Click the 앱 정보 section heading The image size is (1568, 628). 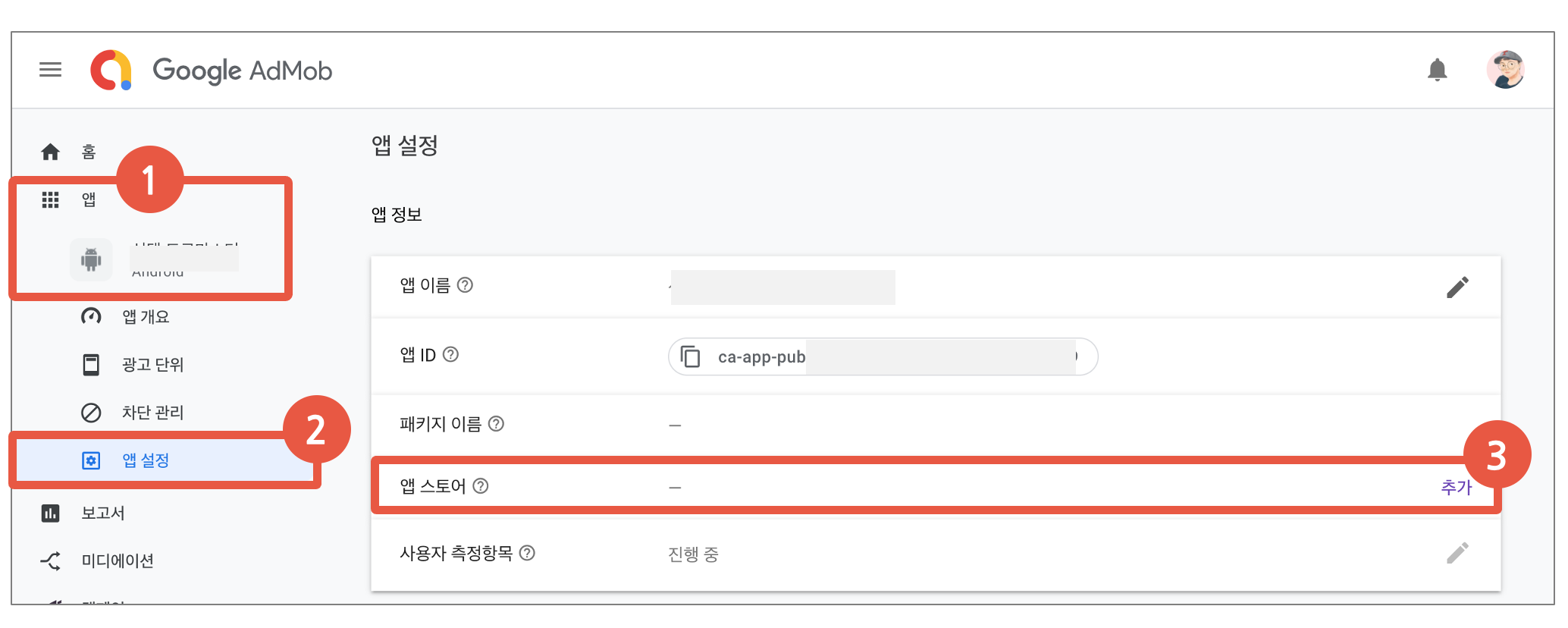click(397, 215)
